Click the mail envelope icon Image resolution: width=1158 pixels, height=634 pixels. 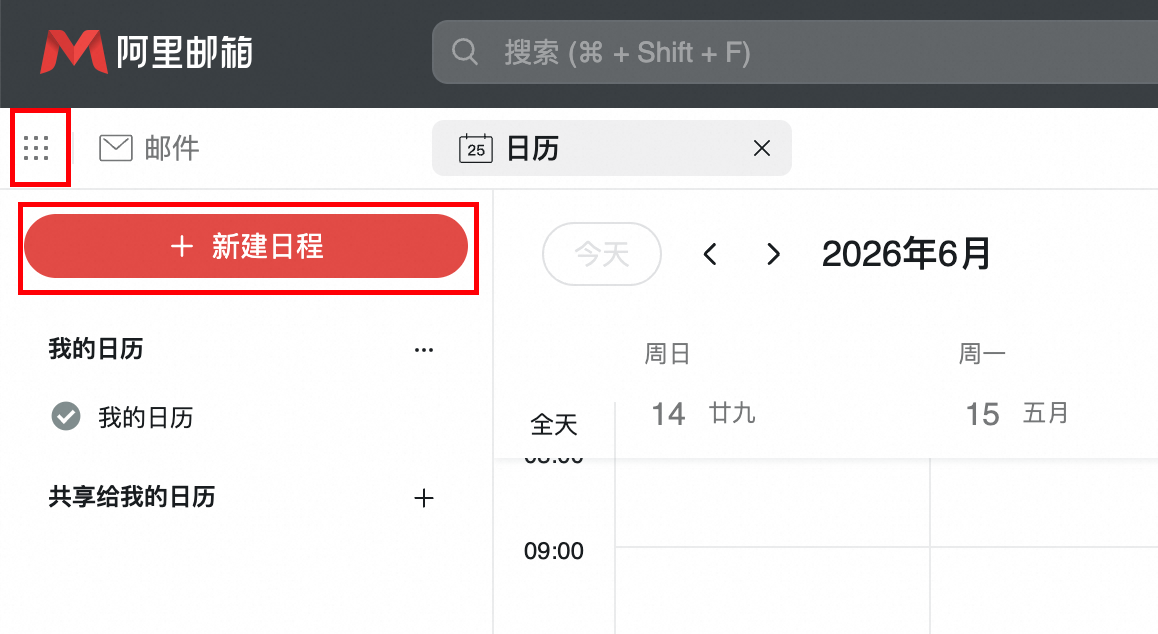pyautogui.click(x=116, y=148)
